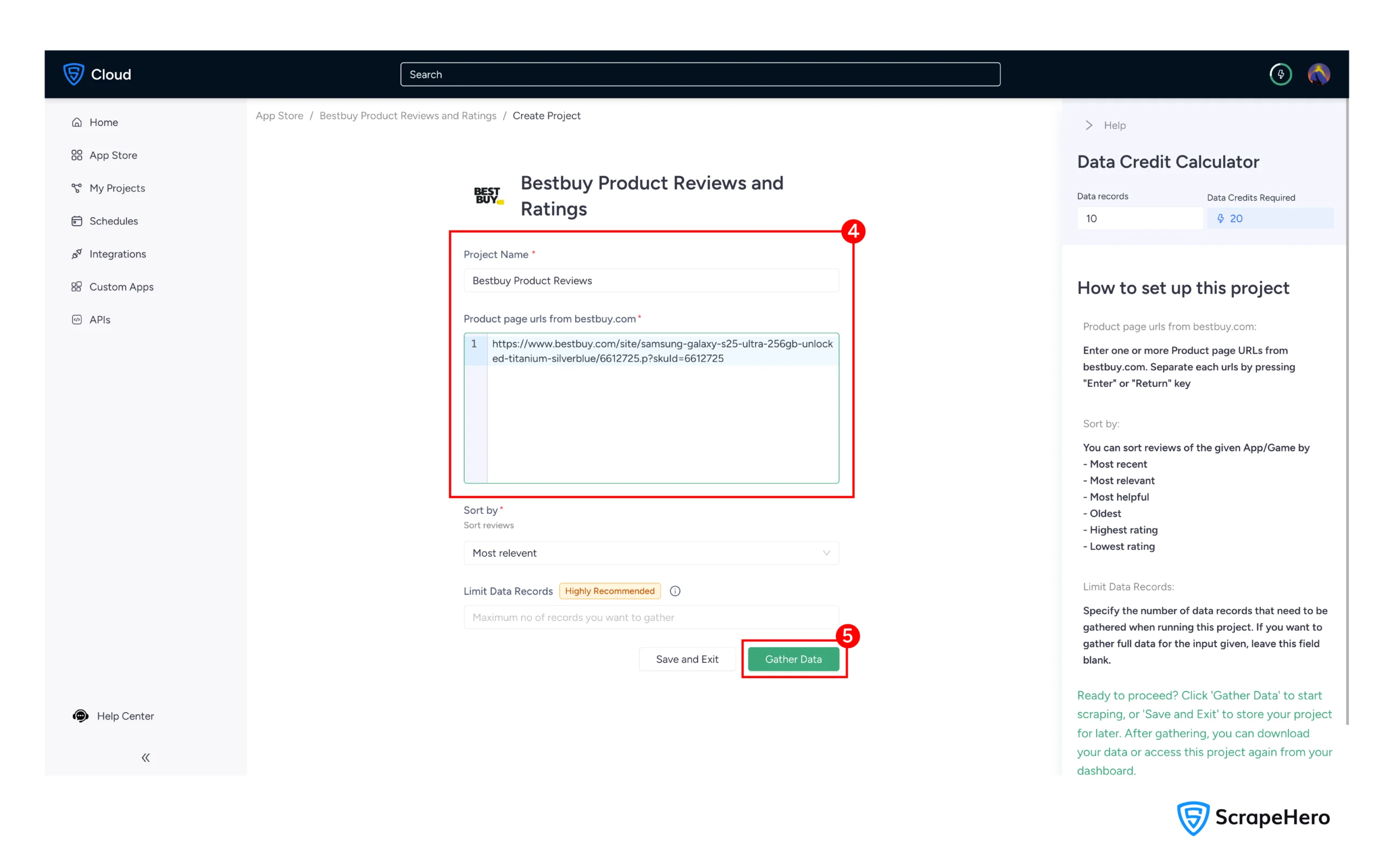Viewport: 1393px width, 868px height.
Task: Open My Projects in sidebar
Action: coord(116,188)
